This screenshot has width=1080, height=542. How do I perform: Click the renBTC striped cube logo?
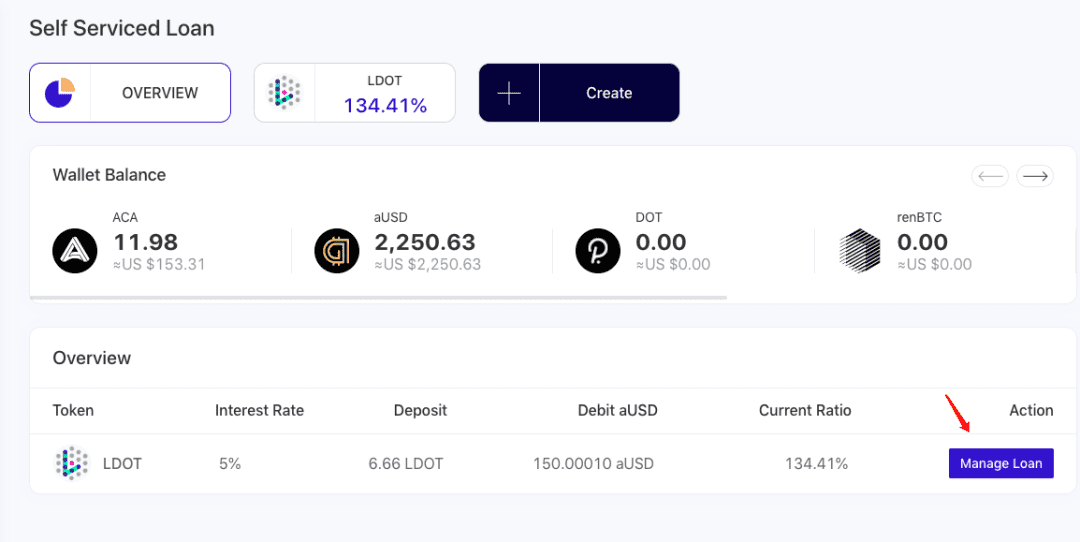click(860, 251)
